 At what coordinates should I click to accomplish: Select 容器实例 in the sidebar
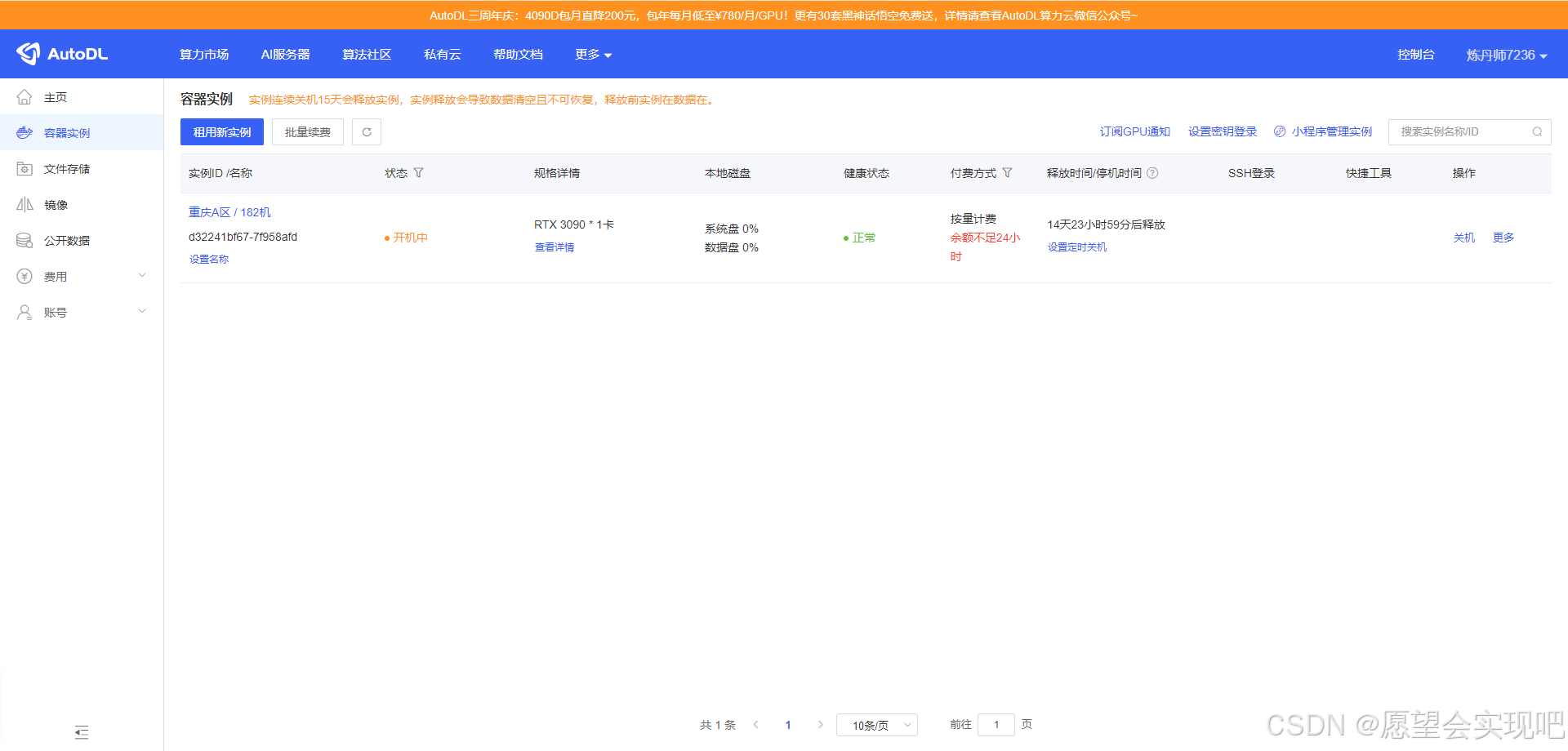tap(82, 133)
